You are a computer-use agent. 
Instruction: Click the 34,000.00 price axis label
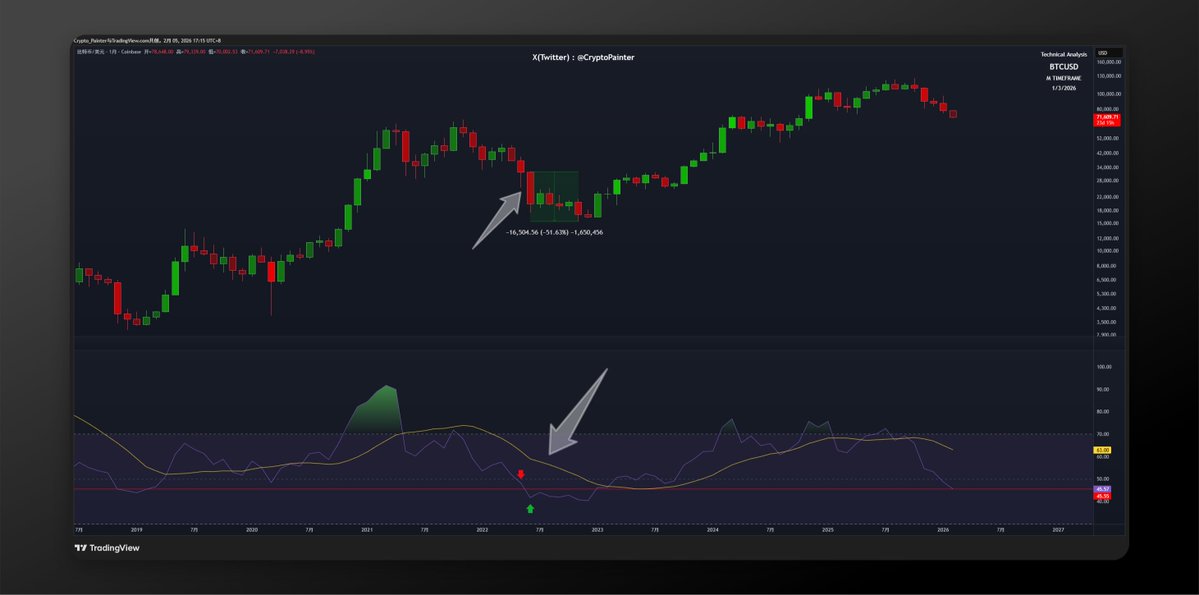click(1109, 167)
